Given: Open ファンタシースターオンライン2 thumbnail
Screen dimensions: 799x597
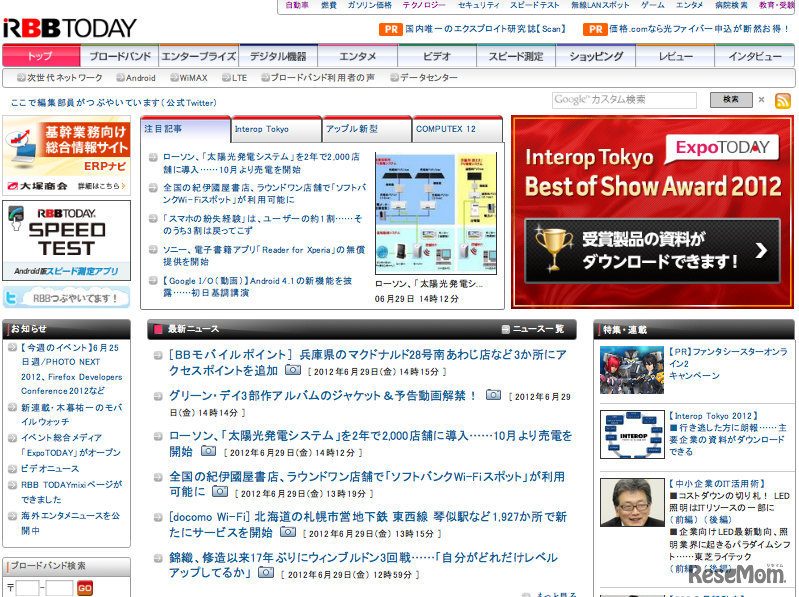Looking at the screenshot, I should [632, 370].
